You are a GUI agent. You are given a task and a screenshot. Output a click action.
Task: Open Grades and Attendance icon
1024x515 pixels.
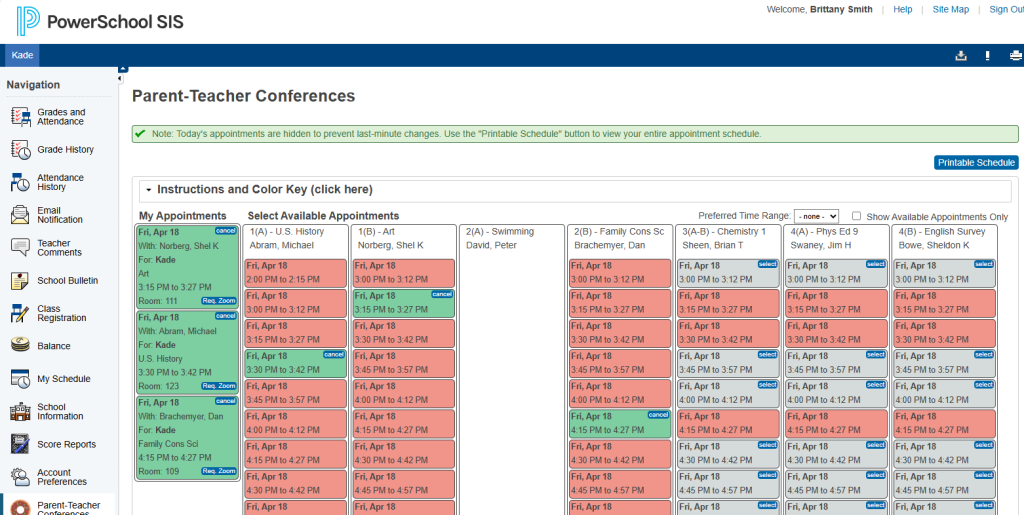click(x=21, y=117)
